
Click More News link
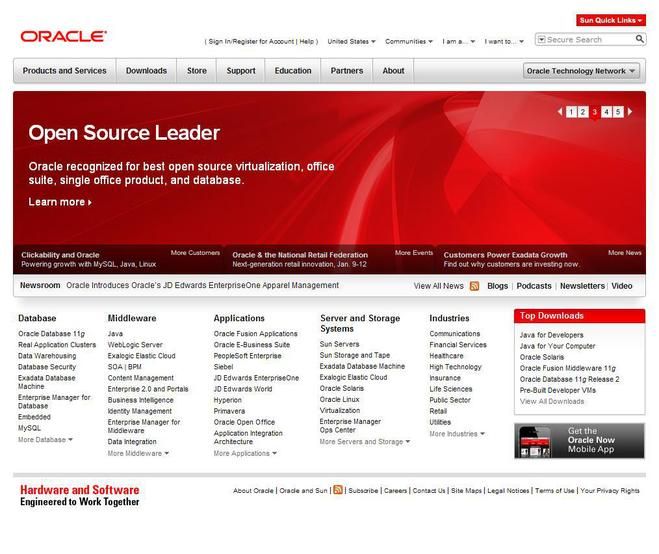click(625, 253)
